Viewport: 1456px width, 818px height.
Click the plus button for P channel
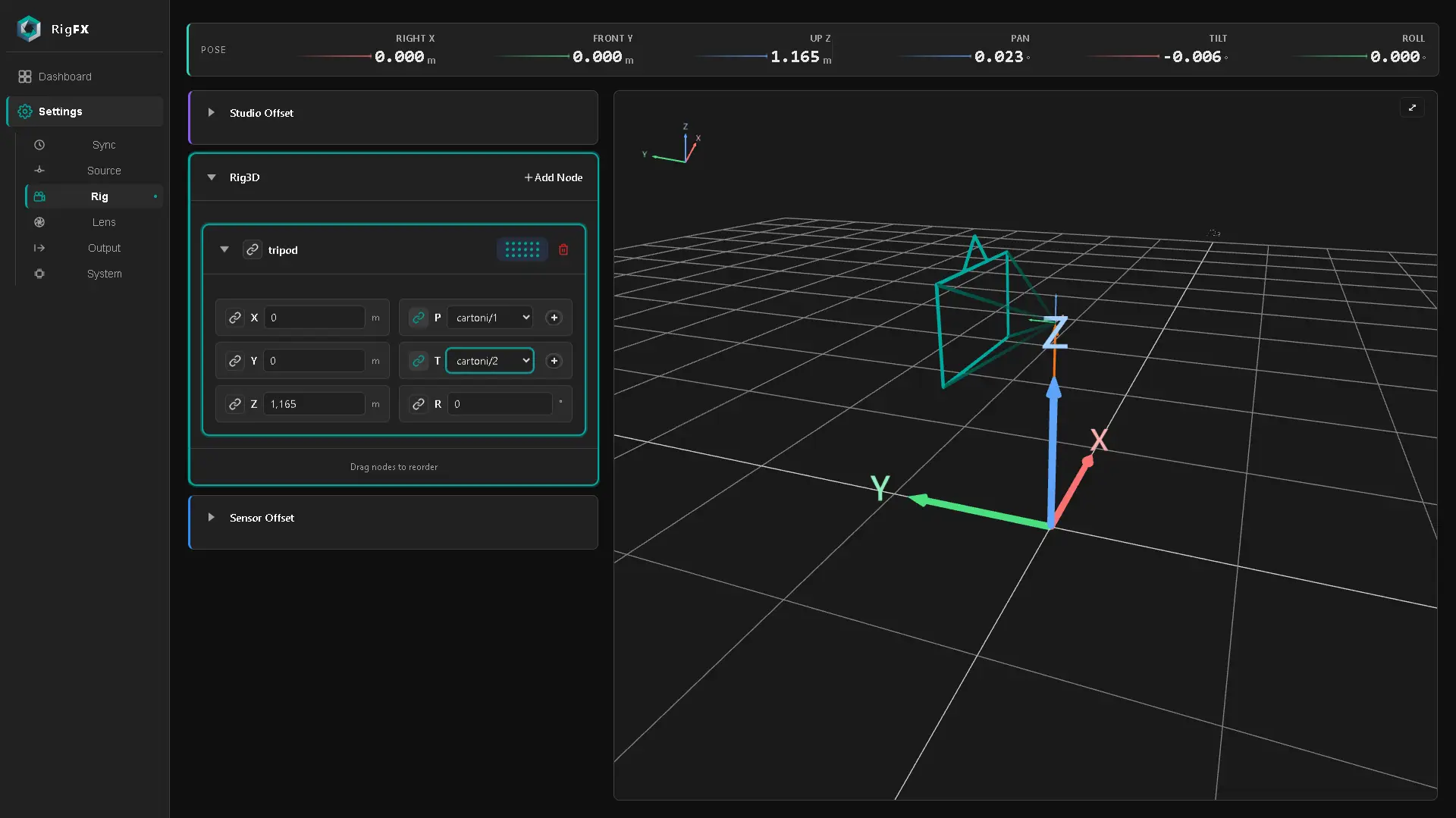tap(554, 318)
